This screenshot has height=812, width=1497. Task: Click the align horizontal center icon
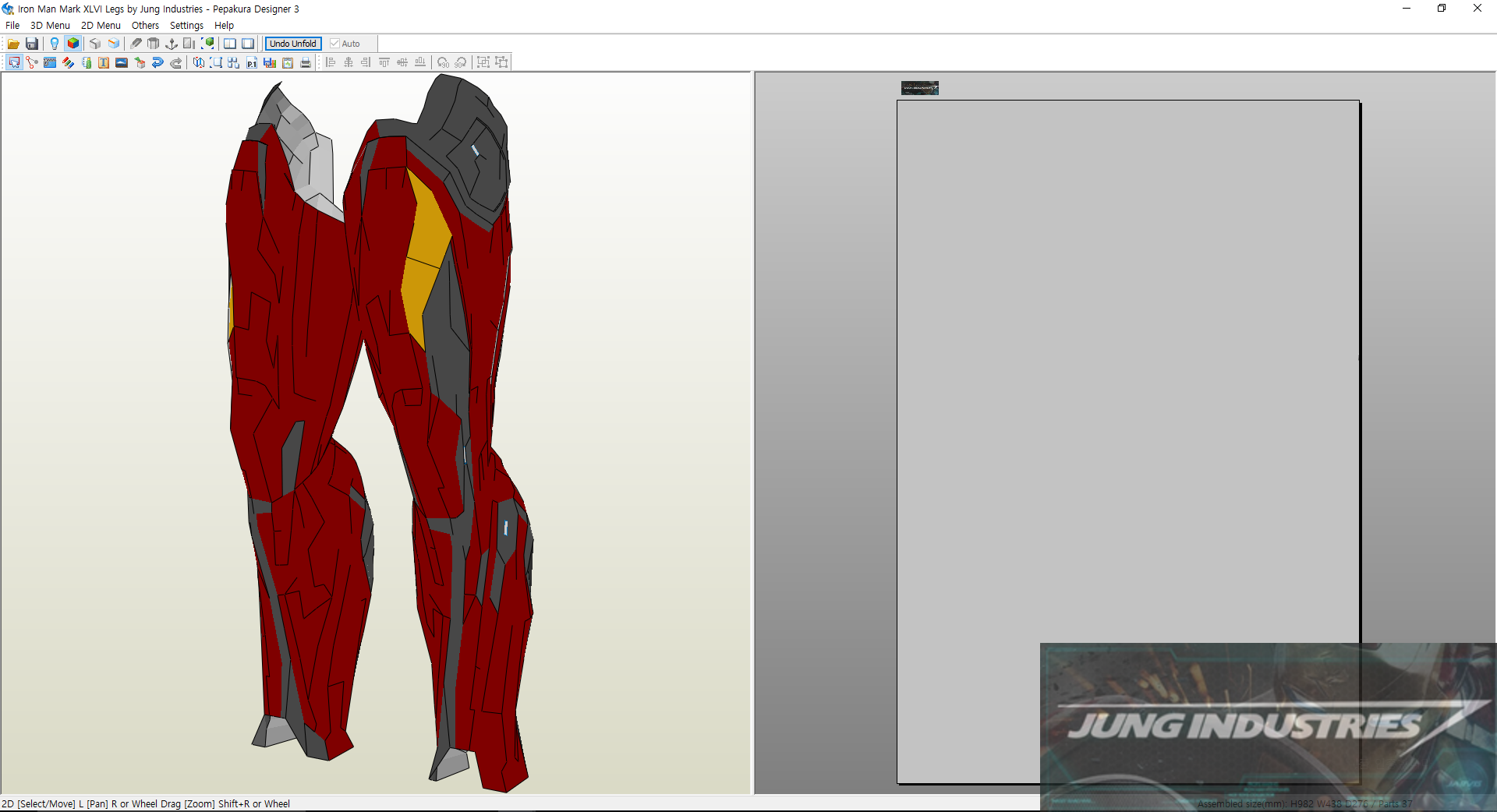point(349,62)
